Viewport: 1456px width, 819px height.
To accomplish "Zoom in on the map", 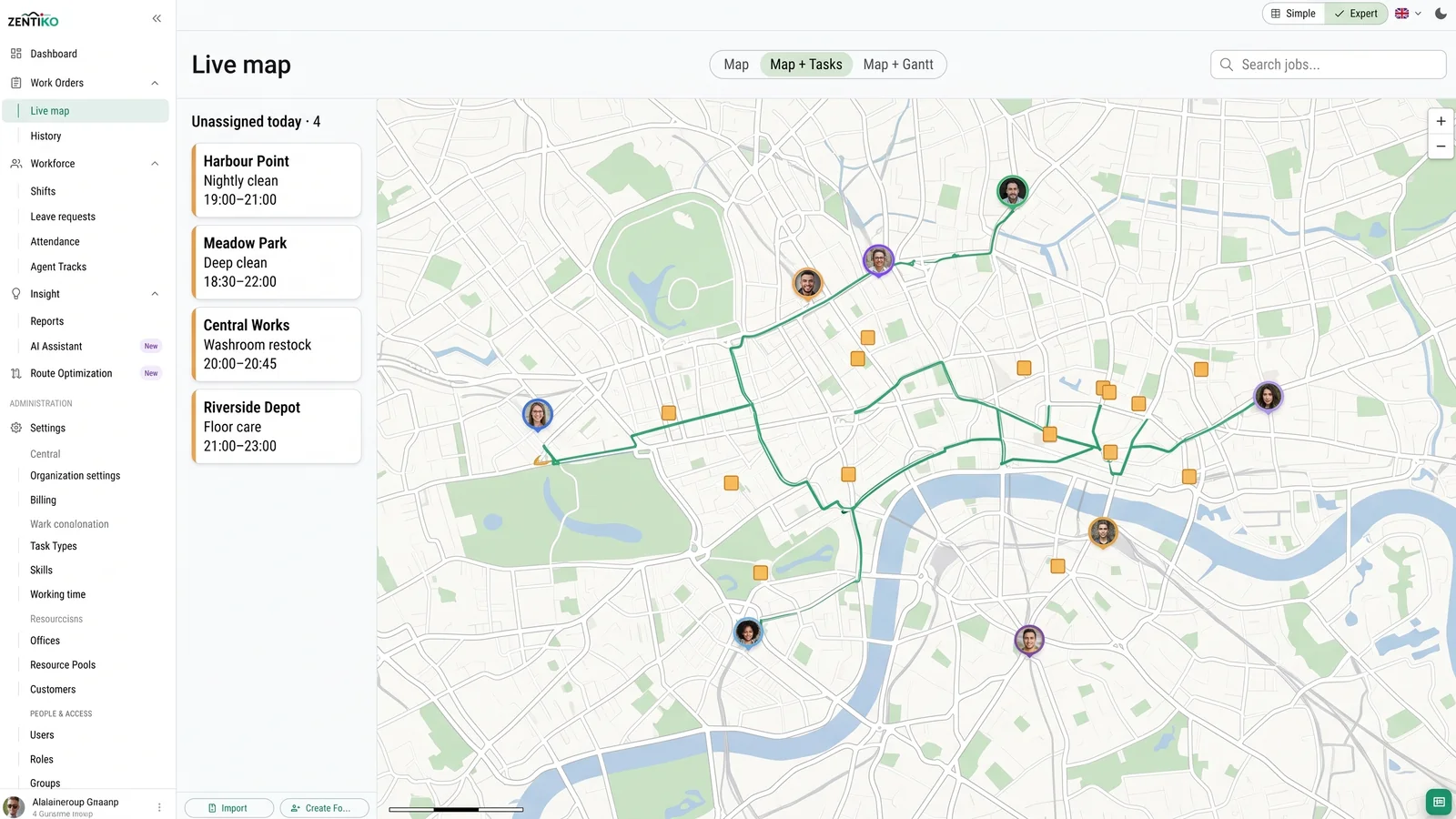I will (x=1441, y=121).
